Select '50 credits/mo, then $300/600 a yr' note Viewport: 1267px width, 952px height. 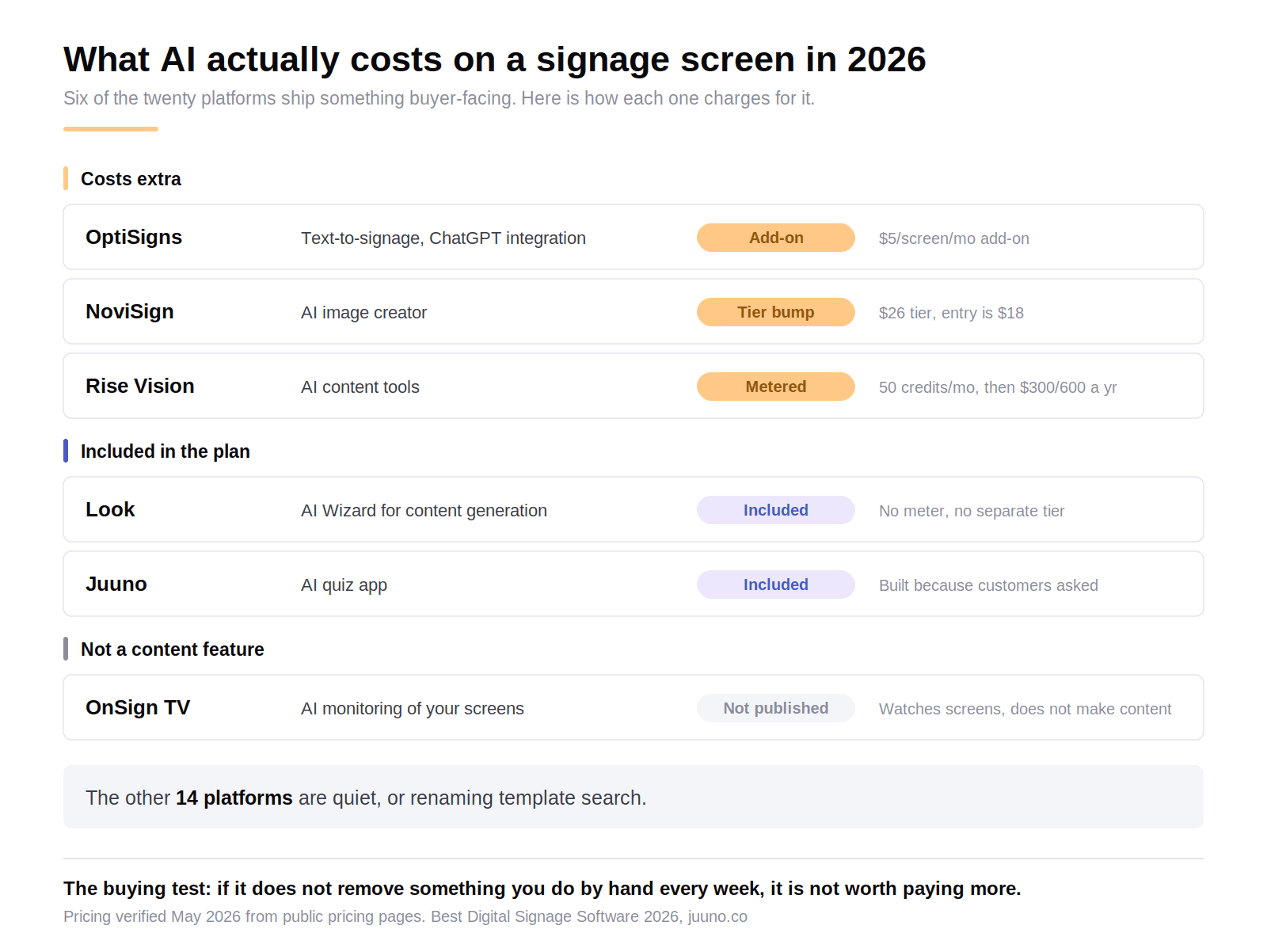(x=998, y=387)
